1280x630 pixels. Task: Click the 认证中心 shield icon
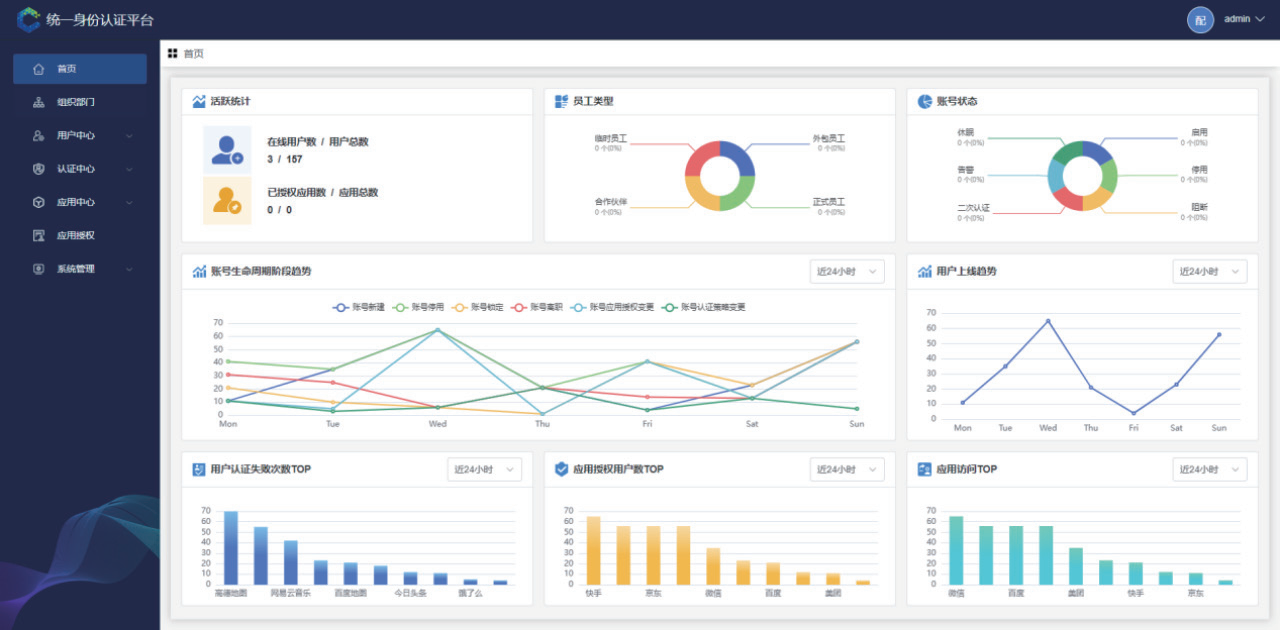point(39,169)
